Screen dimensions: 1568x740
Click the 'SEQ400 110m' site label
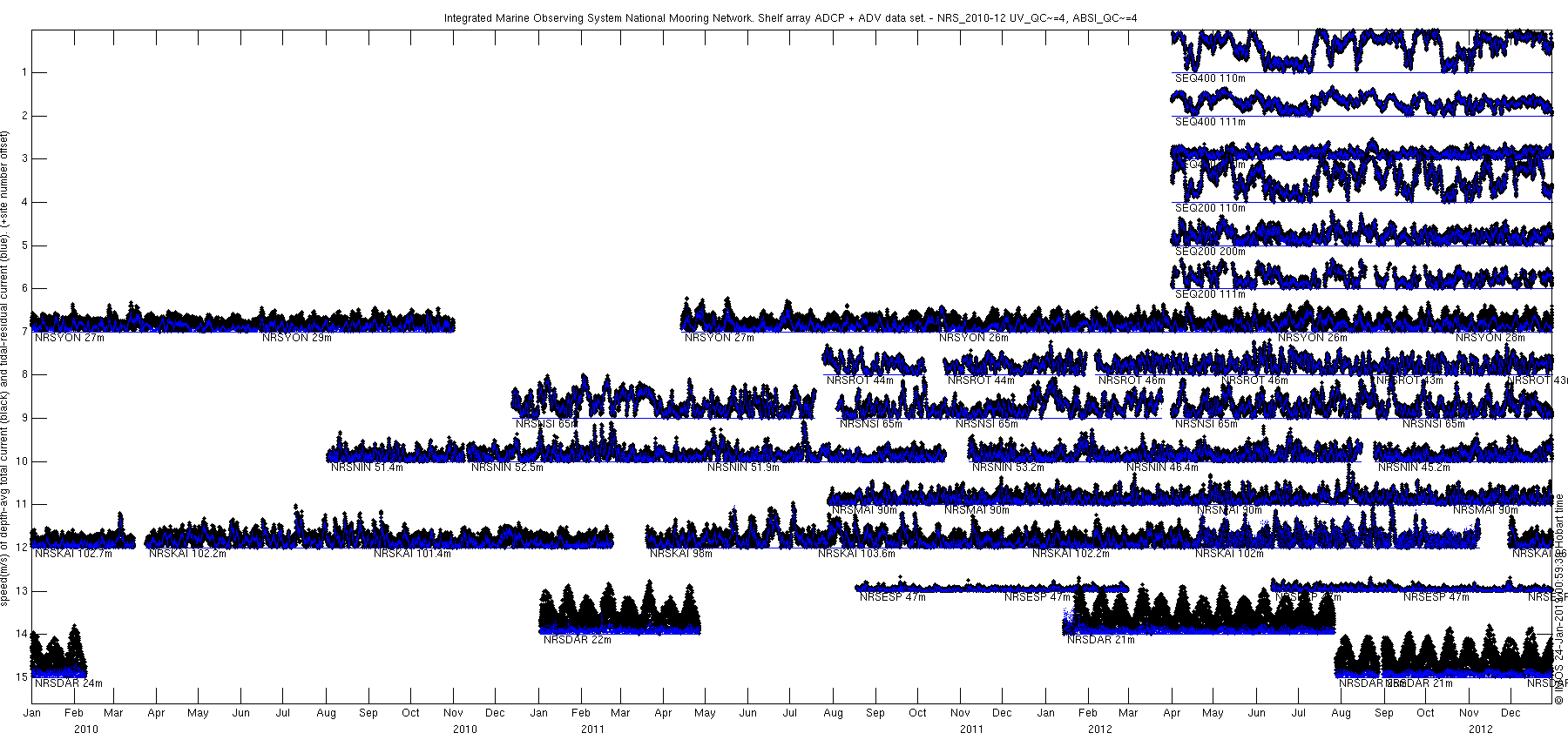click(x=1210, y=78)
